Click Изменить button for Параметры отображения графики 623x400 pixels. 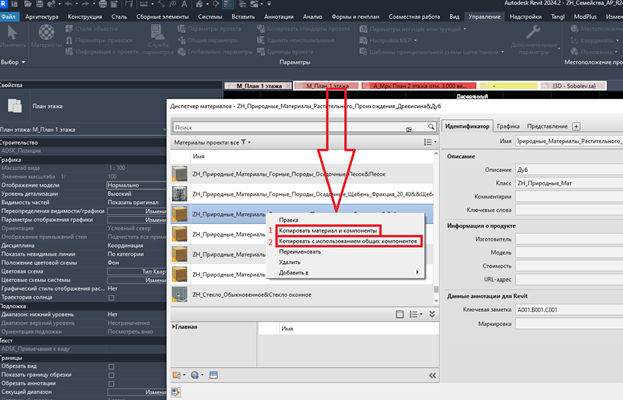coord(137,220)
